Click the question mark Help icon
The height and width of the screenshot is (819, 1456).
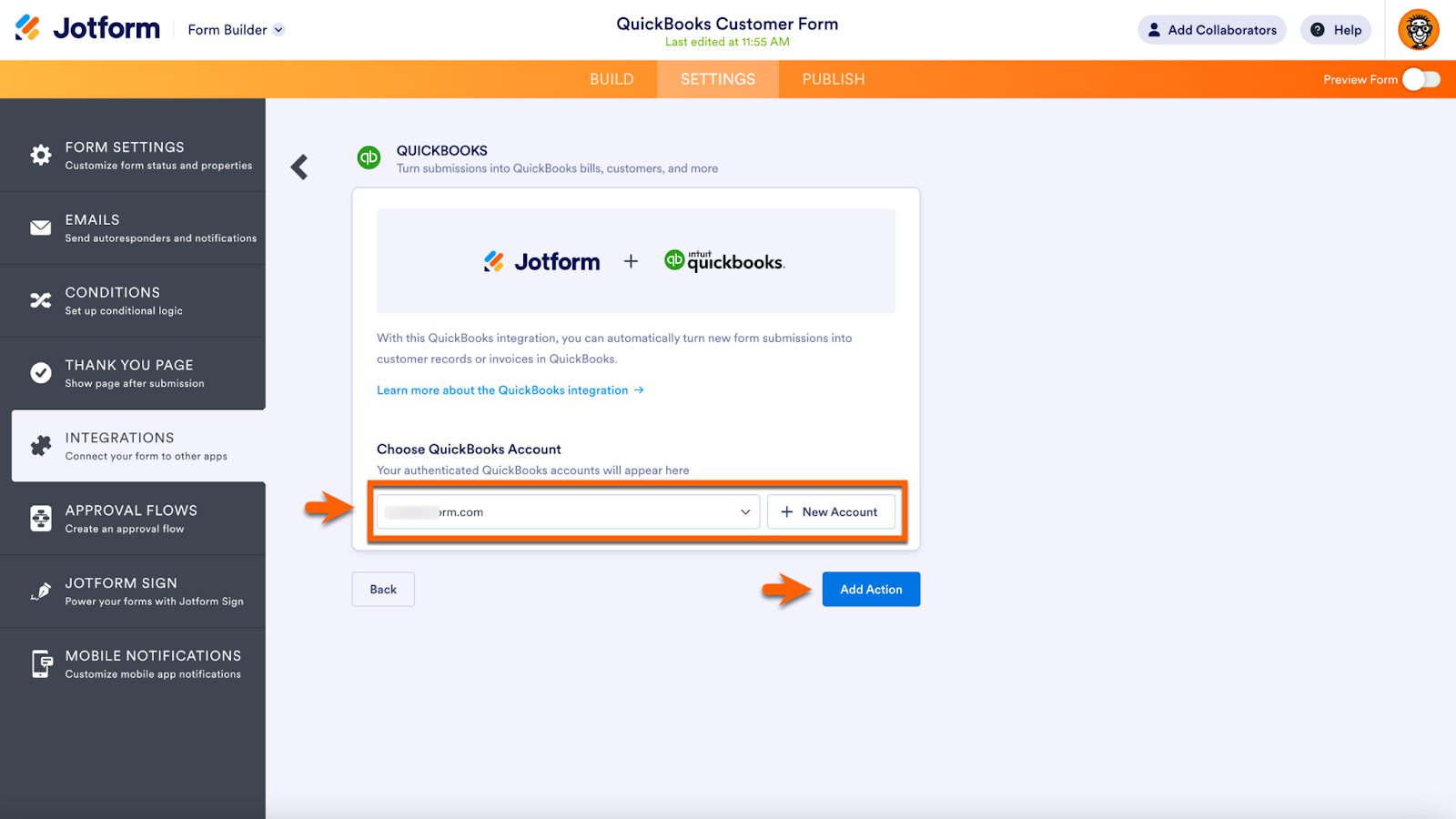coord(1318,30)
